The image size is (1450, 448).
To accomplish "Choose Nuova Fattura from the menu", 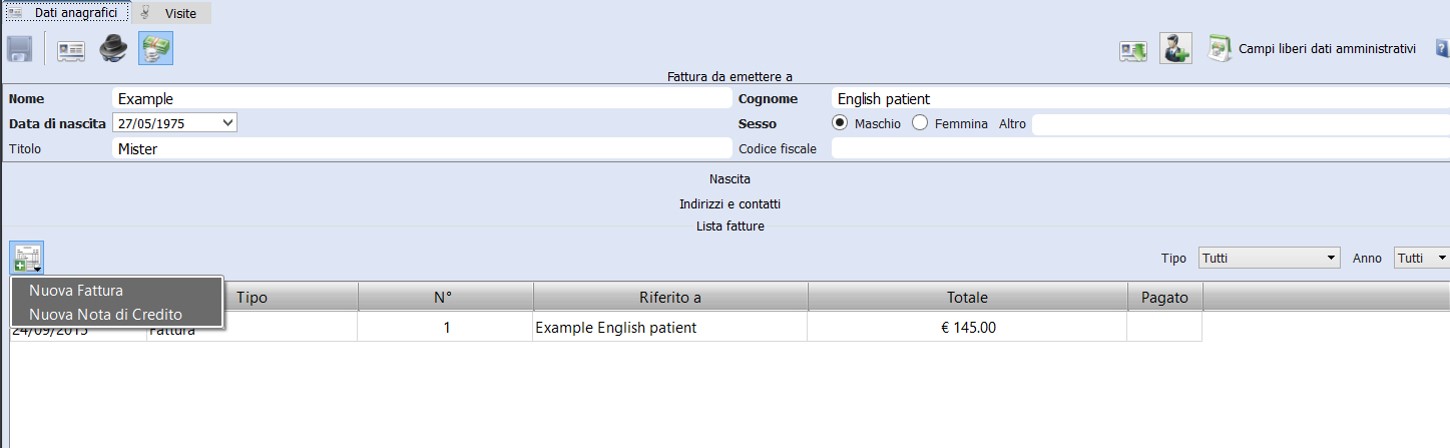I will tap(76, 290).
